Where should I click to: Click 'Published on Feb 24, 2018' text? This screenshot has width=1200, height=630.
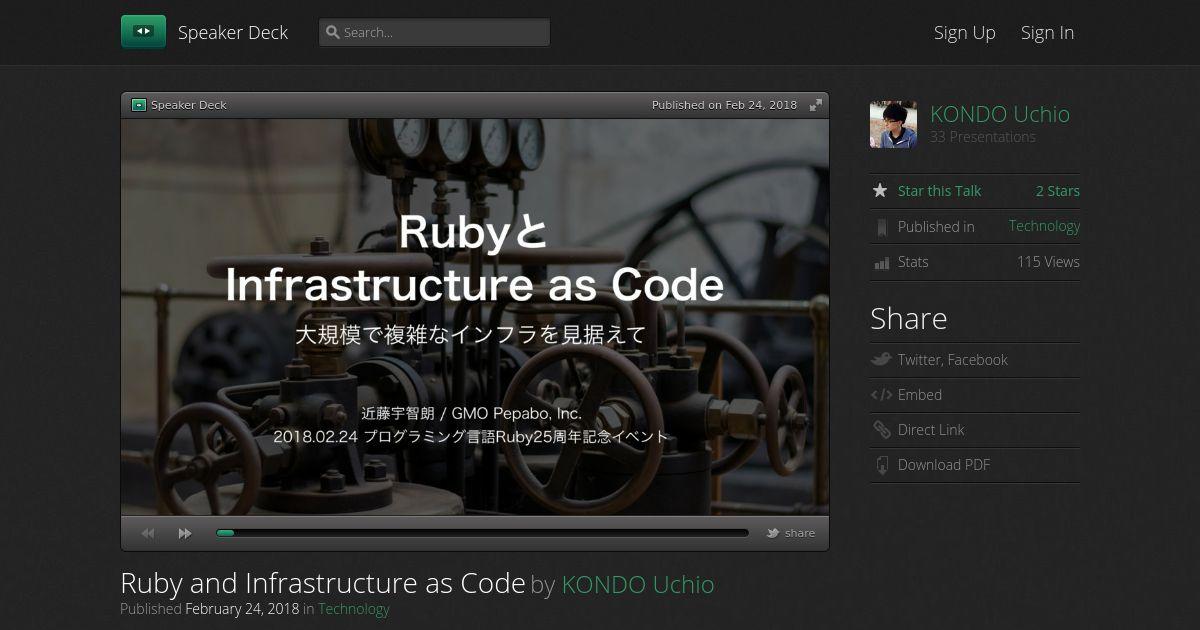[724, 105]
